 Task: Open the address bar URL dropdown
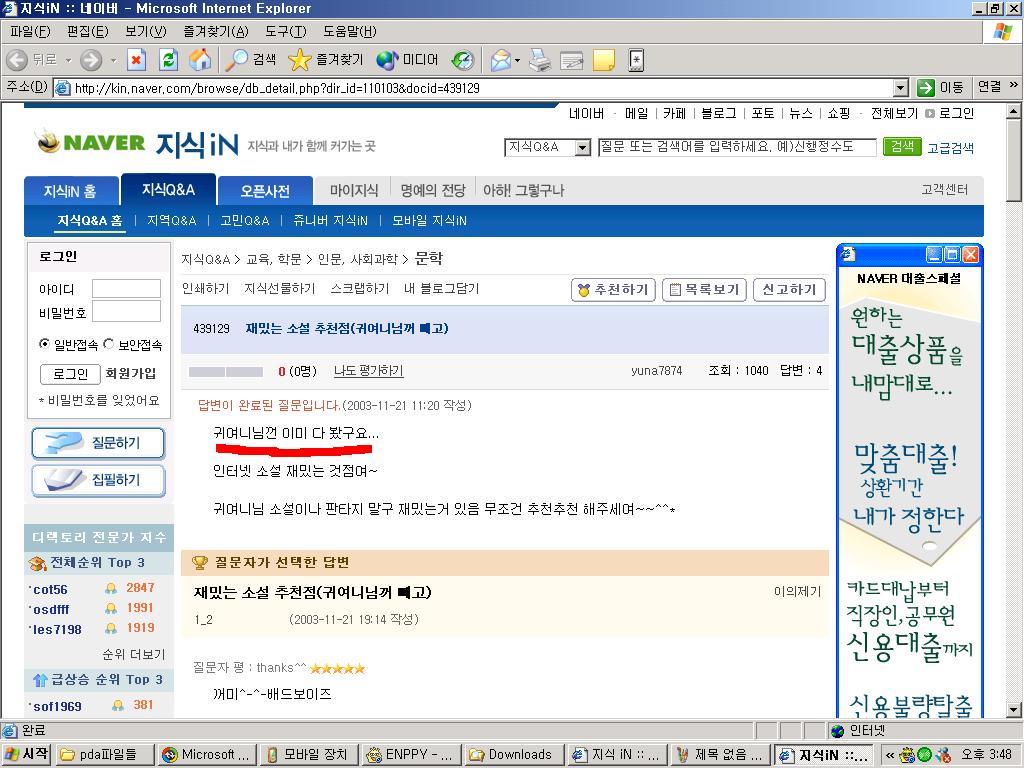pyautogui.click(x=900, y=88)
